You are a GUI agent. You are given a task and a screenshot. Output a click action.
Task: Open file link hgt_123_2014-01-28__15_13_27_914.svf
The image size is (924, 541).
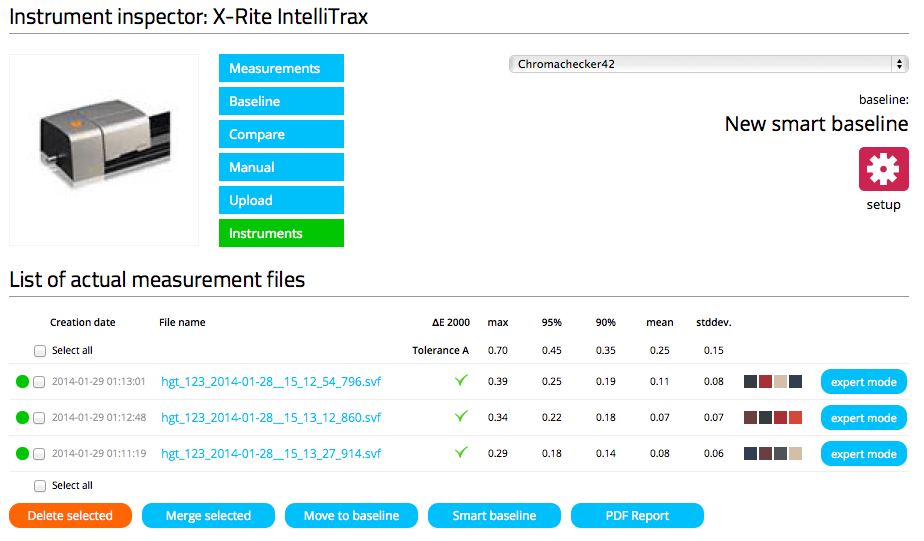271,454
